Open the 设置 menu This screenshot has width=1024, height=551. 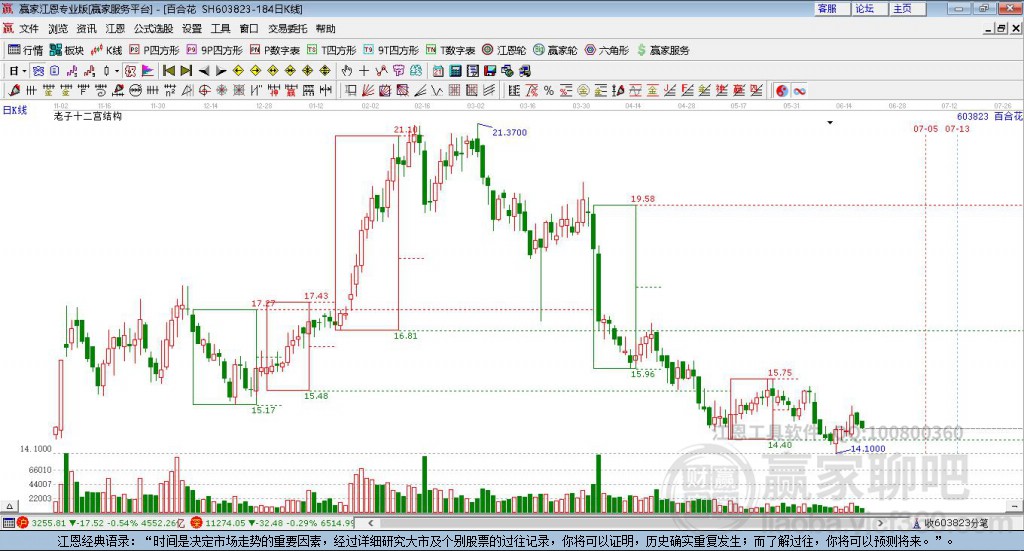click(x=192, y=29)
